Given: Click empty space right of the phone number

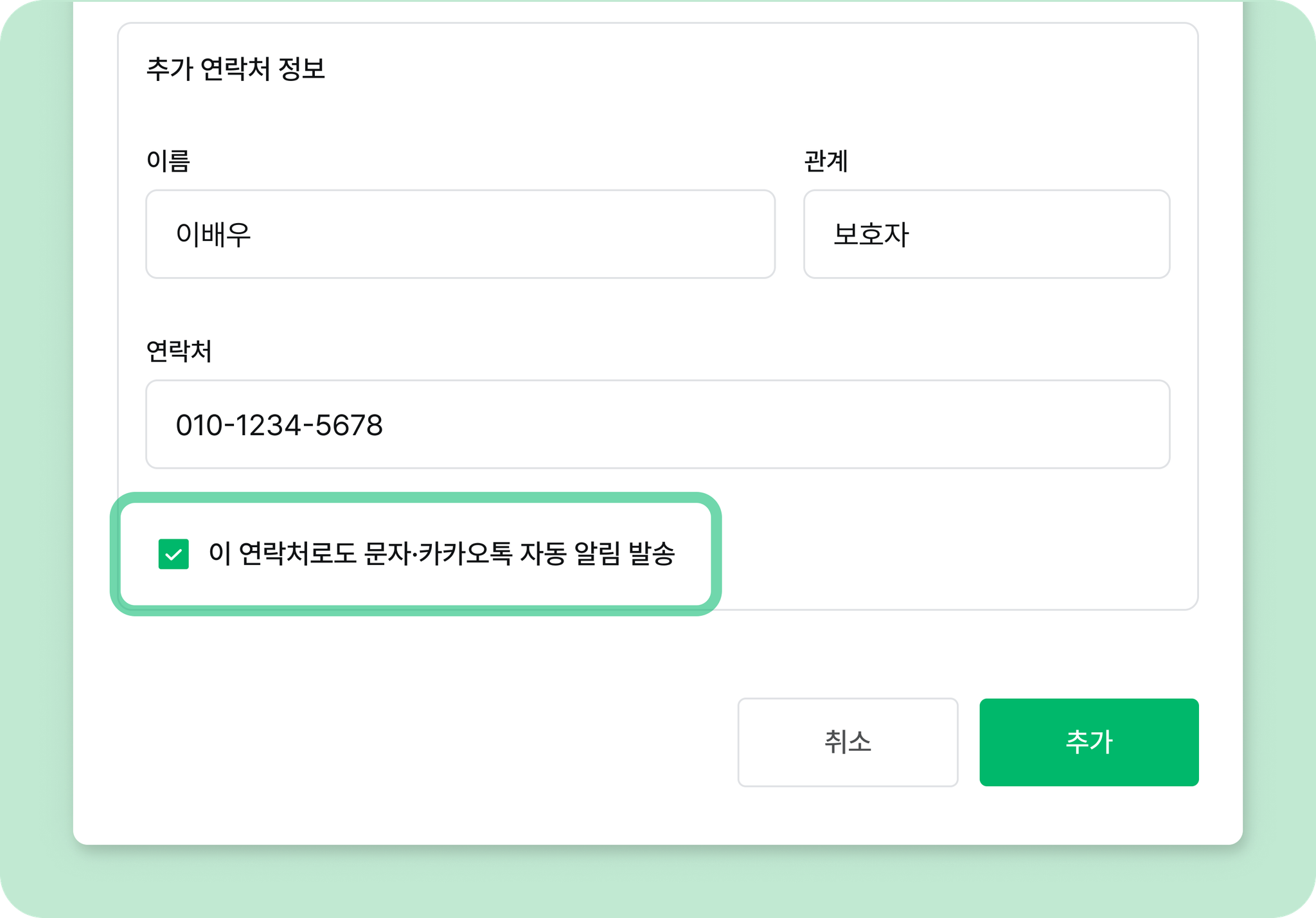Looking at the screenshot, I should click(x=771, y=424).
